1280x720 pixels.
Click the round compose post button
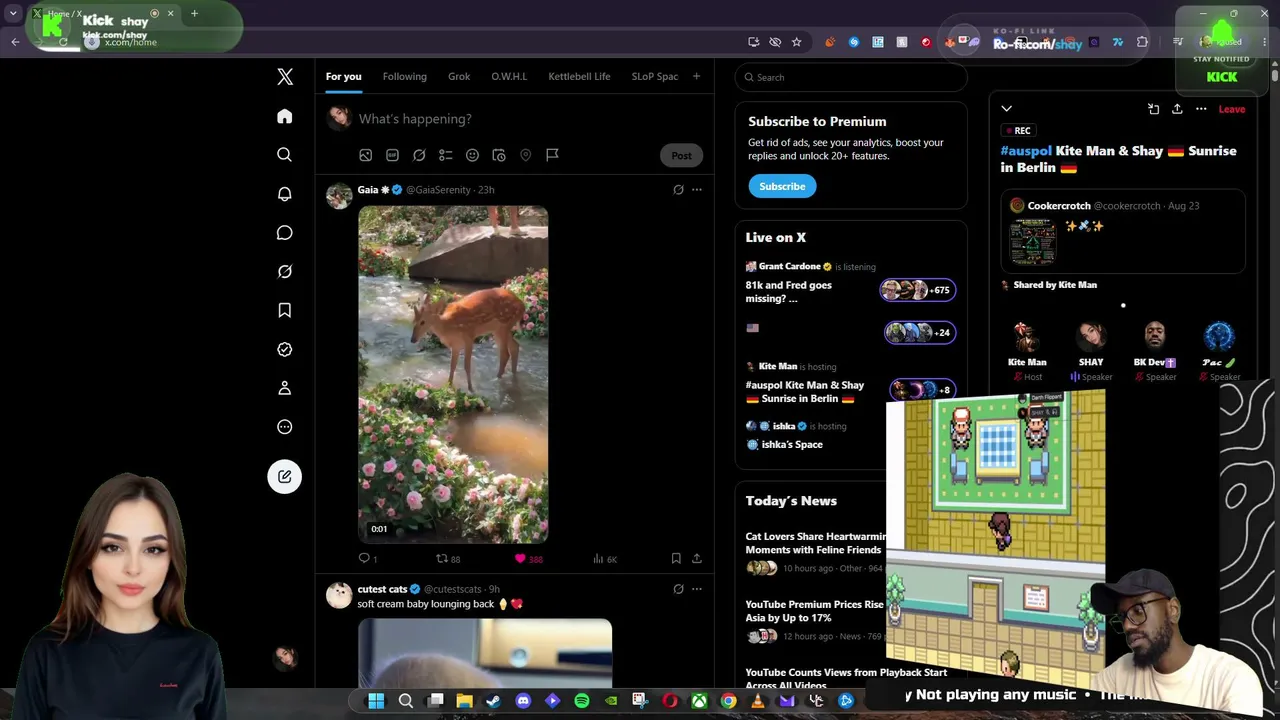285,476
